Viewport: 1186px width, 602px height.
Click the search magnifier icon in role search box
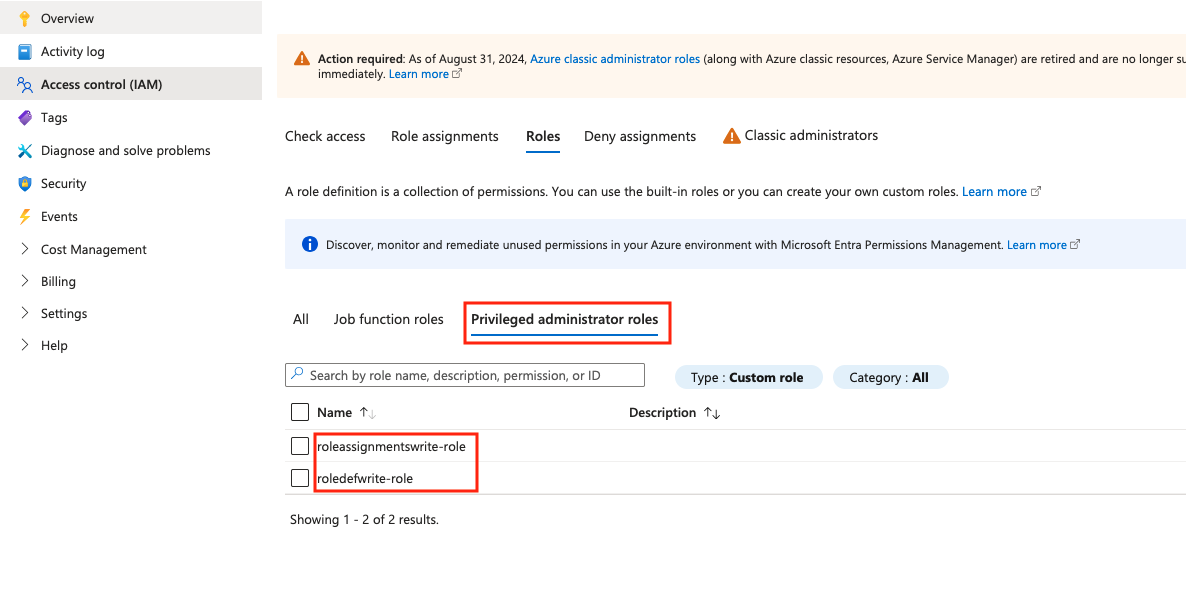click(x=297, y=374)
